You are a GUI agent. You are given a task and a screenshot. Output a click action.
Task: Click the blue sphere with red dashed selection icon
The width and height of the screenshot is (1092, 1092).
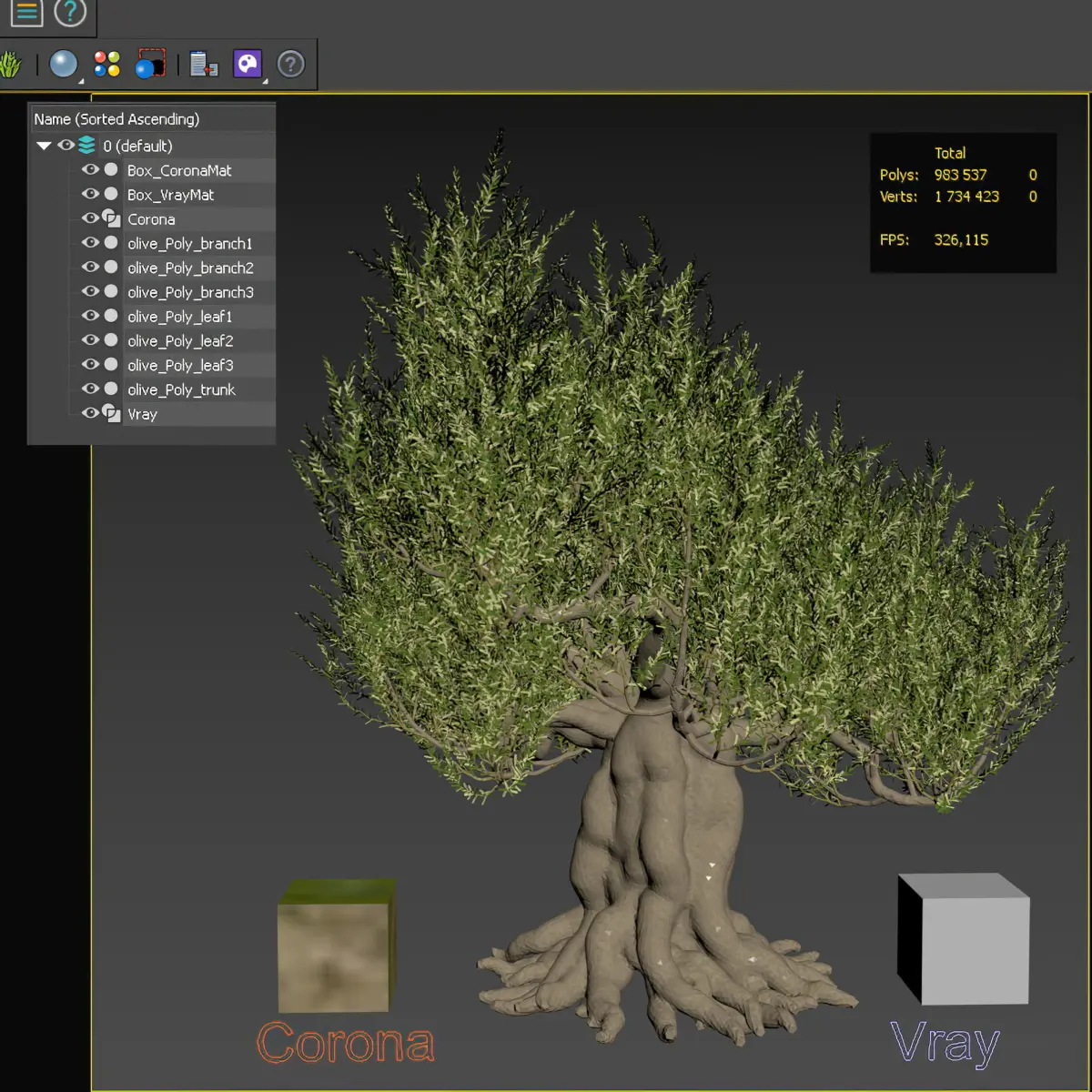click(150, 64)
